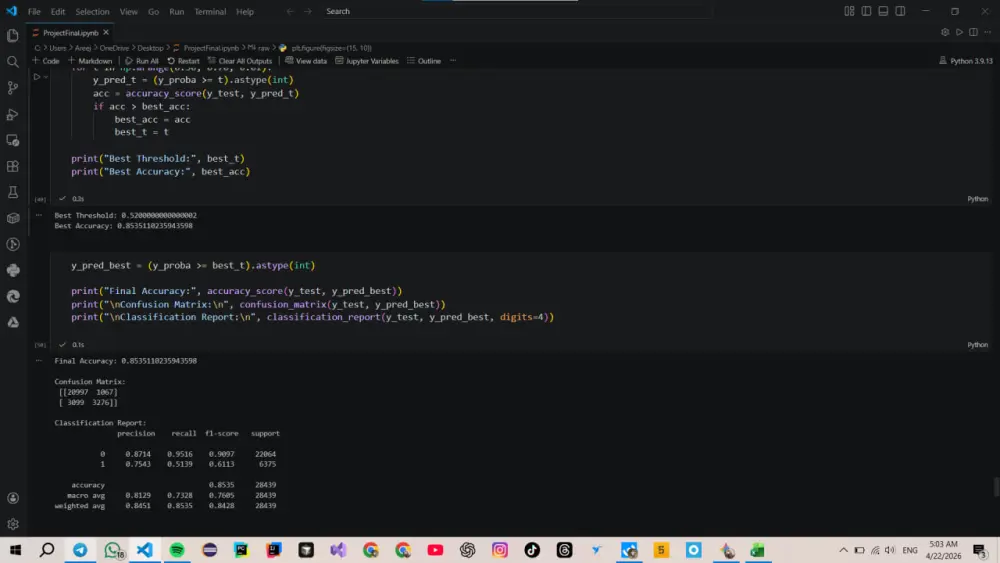Open the Run menu
The width and height of the screenshot is (1000, 563).
(177, 11)
